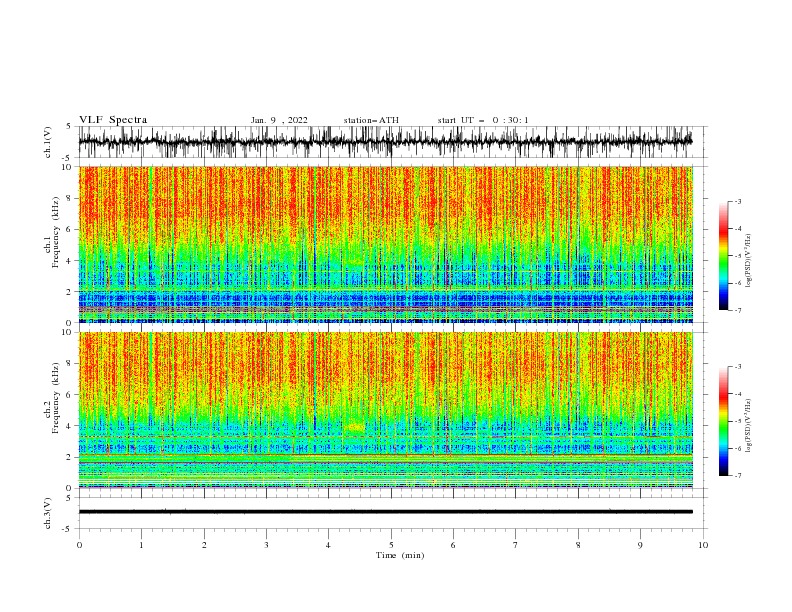Screen dimensions: 792x612
Task: Click the 'Time (min)' axis label
Action: 400,555
